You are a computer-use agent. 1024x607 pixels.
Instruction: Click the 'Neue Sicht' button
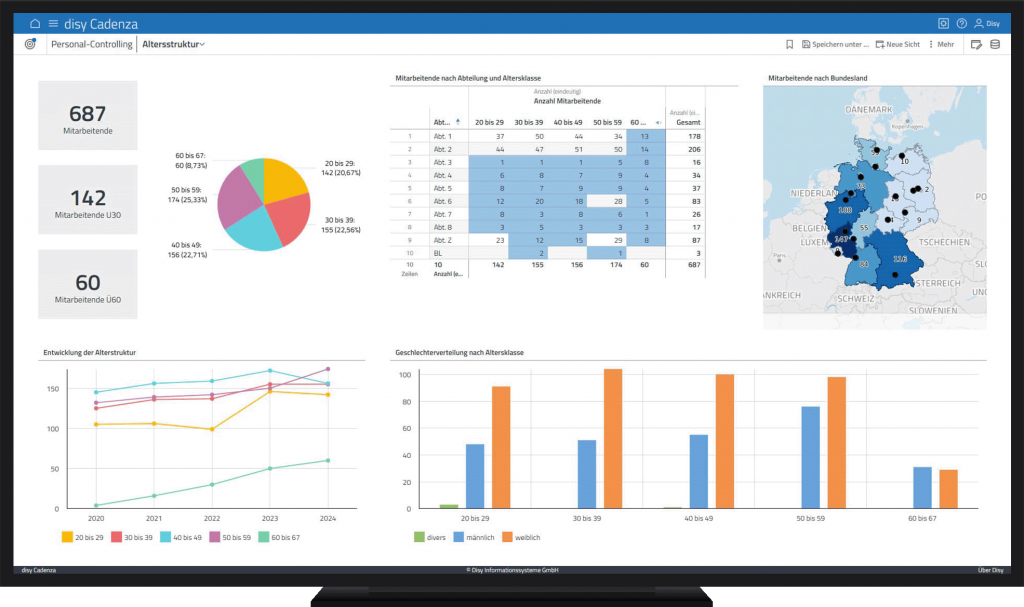[x=898, y=44]
